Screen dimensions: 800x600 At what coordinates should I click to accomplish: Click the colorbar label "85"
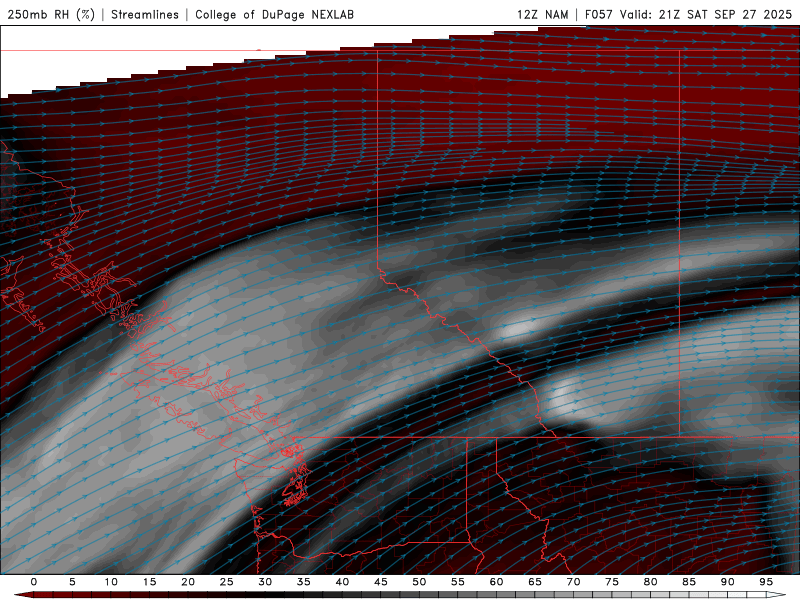pos(689,582)
